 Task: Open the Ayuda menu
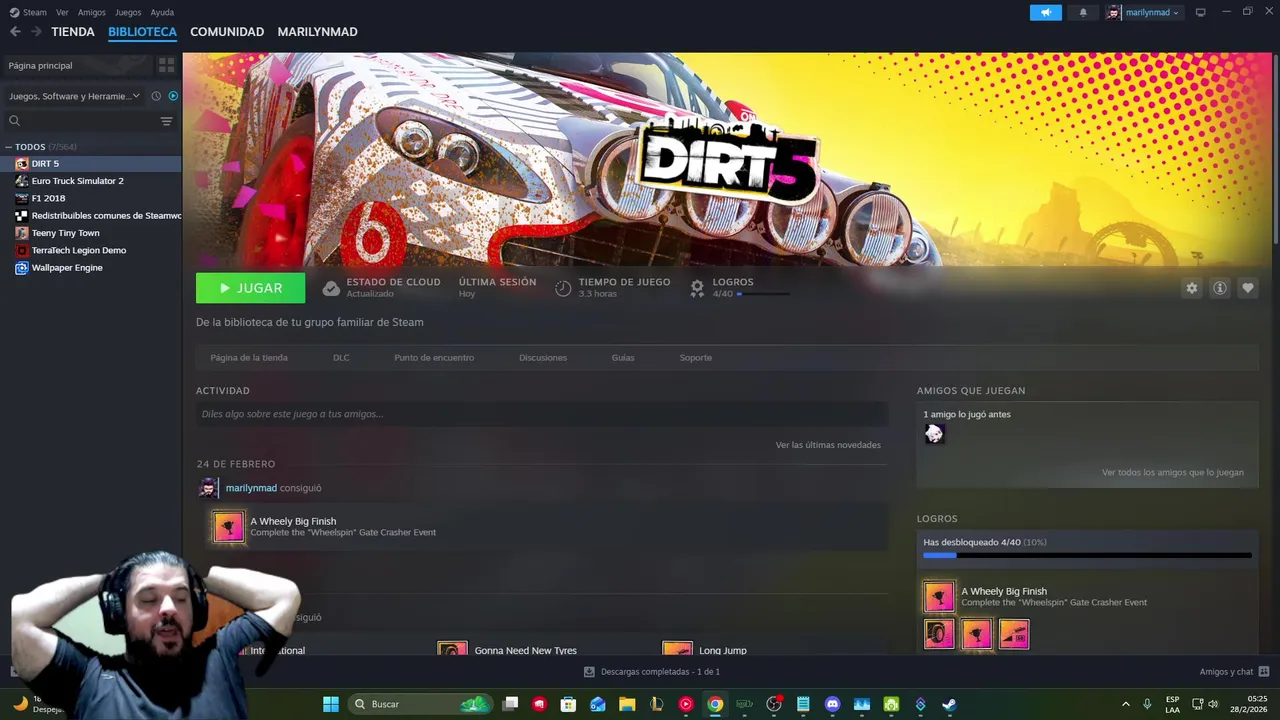pos(162,12)
